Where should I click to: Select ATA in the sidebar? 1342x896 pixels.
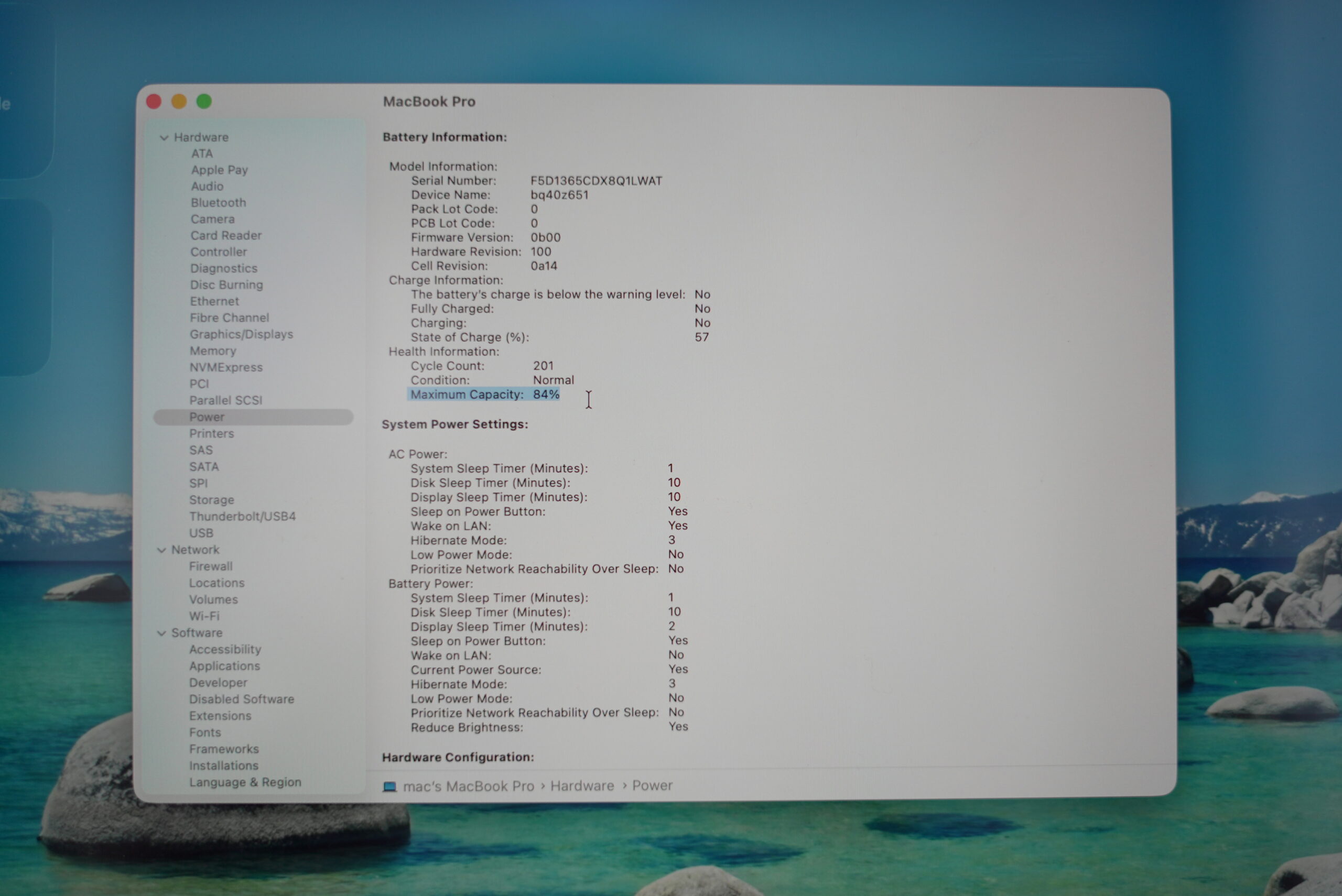click(202, 154)
